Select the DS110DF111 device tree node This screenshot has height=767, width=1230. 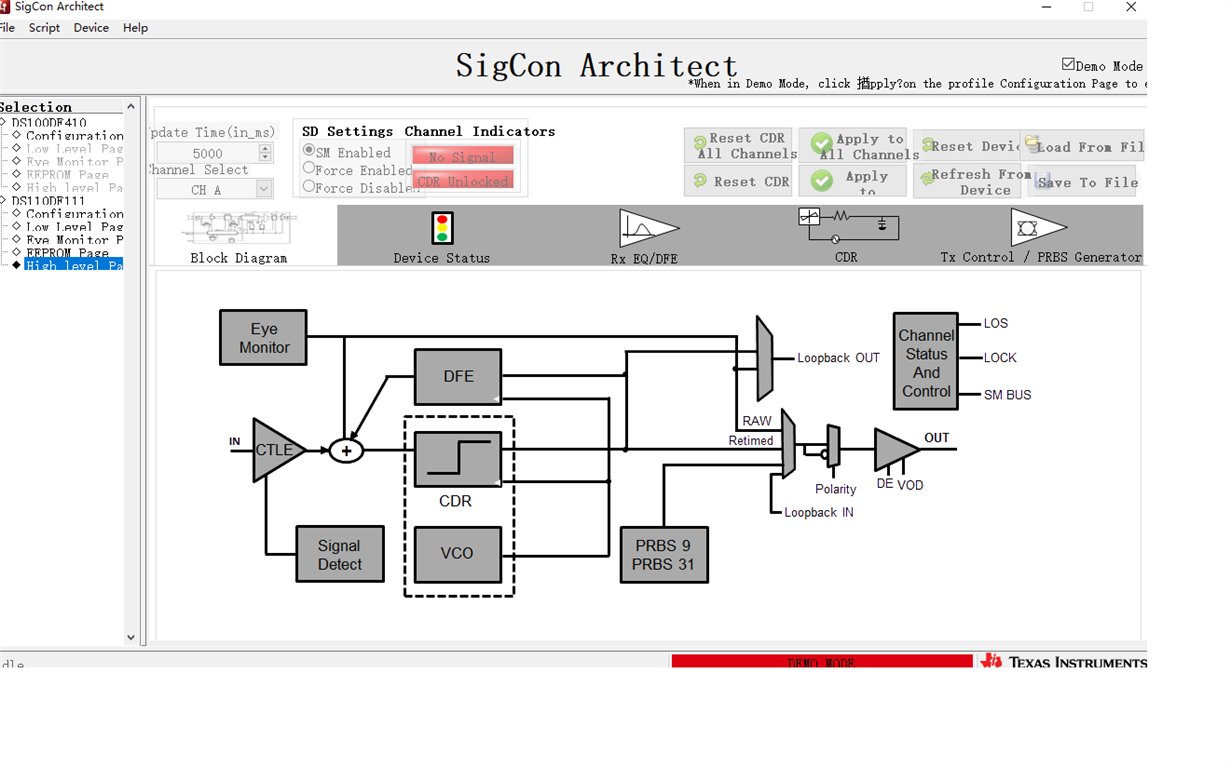(x=48, y=200)
